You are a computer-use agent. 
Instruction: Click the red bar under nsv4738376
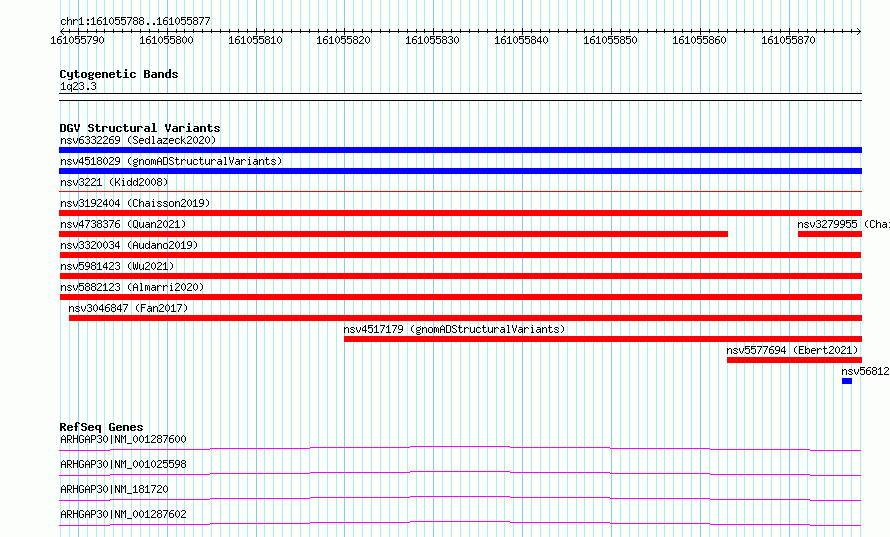[393, 234]
